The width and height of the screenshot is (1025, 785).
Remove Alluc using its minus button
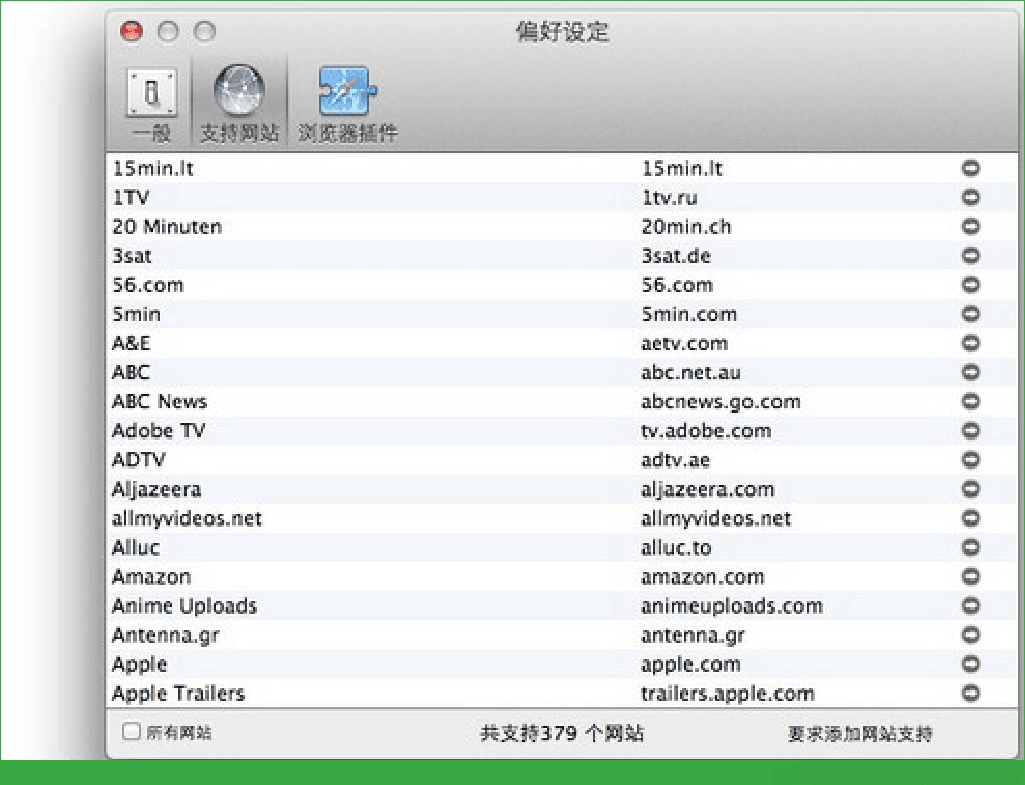[970, 547]
